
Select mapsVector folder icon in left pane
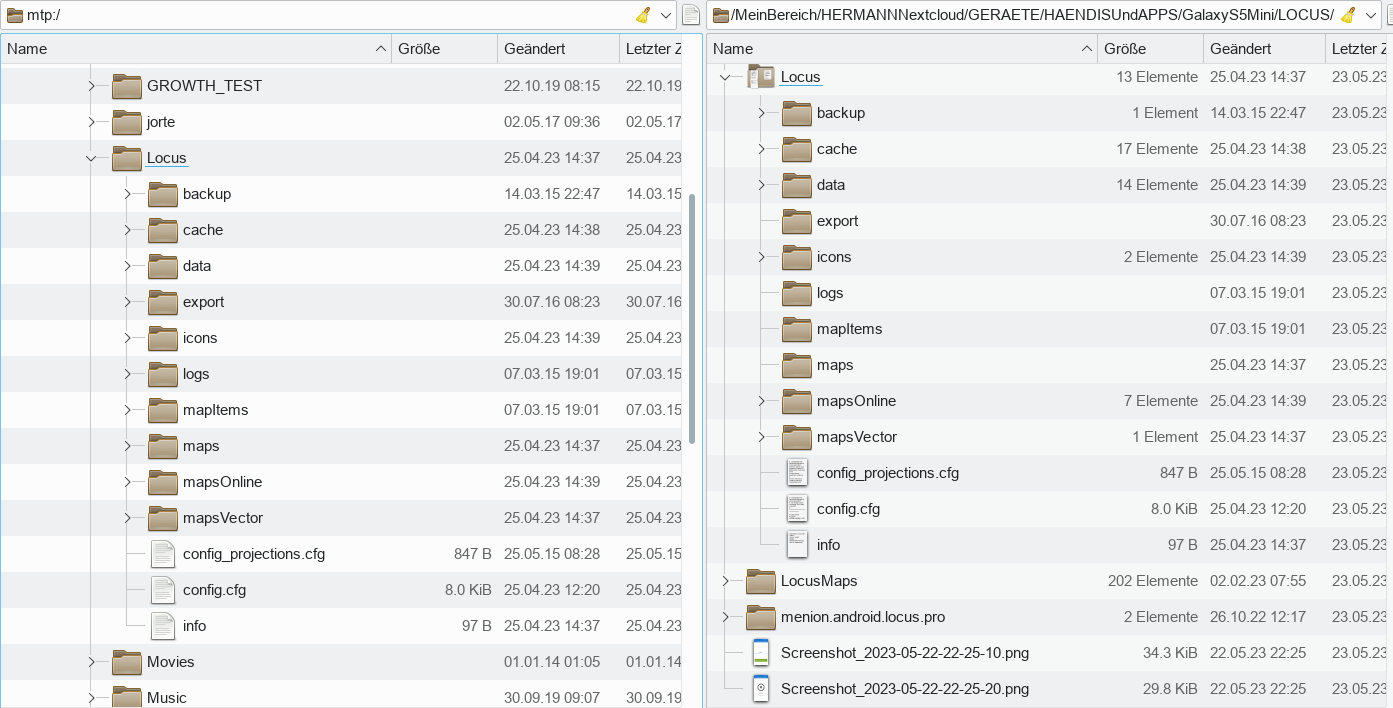pyautogui.click(x=163, y=518)
